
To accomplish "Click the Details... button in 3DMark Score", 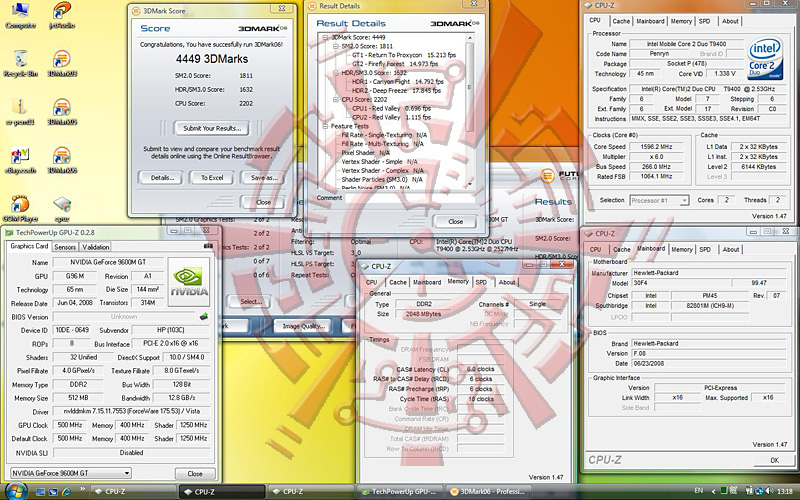I will tap(162, 178).
